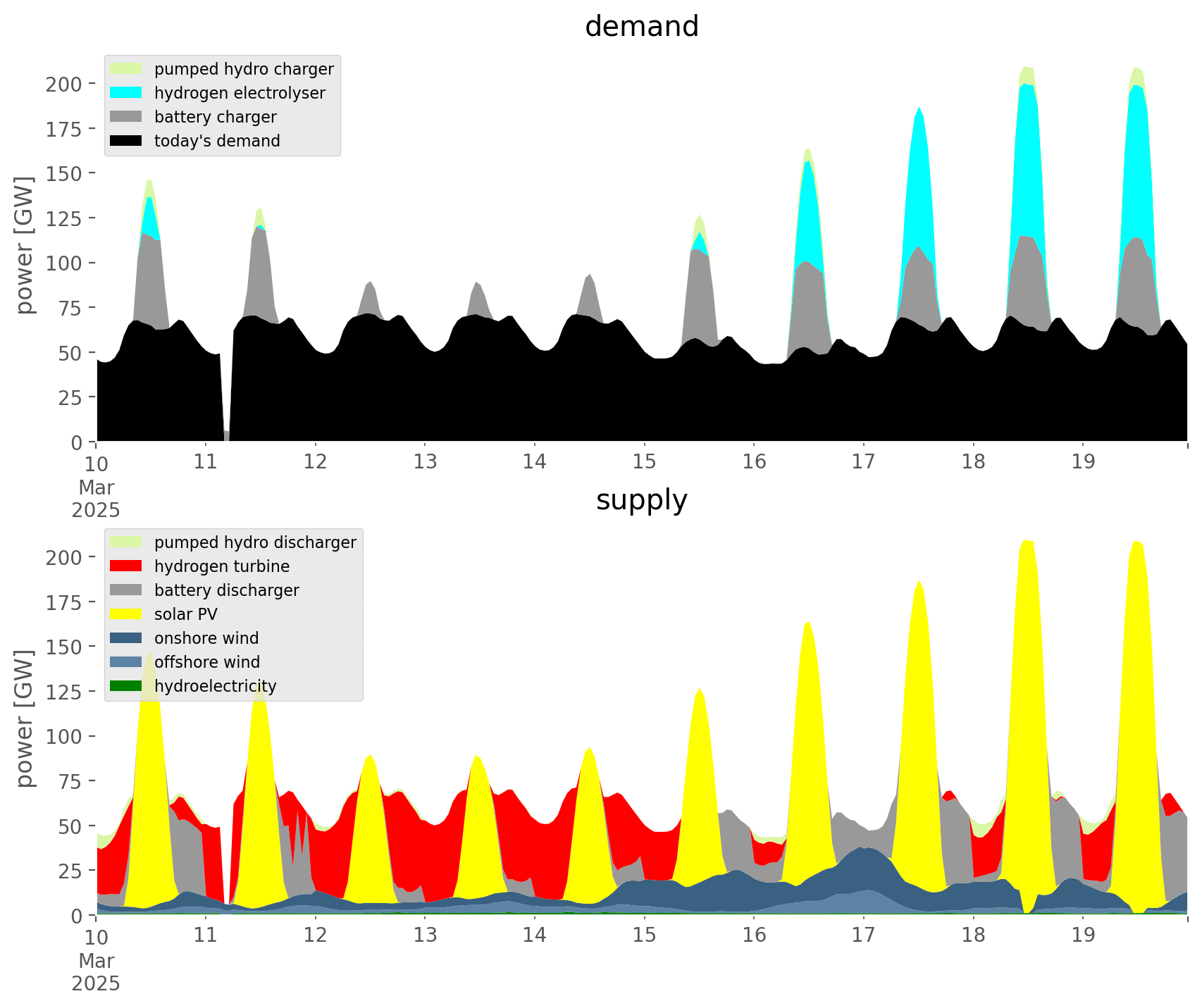Image resolution: width=1202 pixels, height=1008 pixels.
Task: Click the pumped hydro discharger legend swatch
Action: [x=126, y=542]
